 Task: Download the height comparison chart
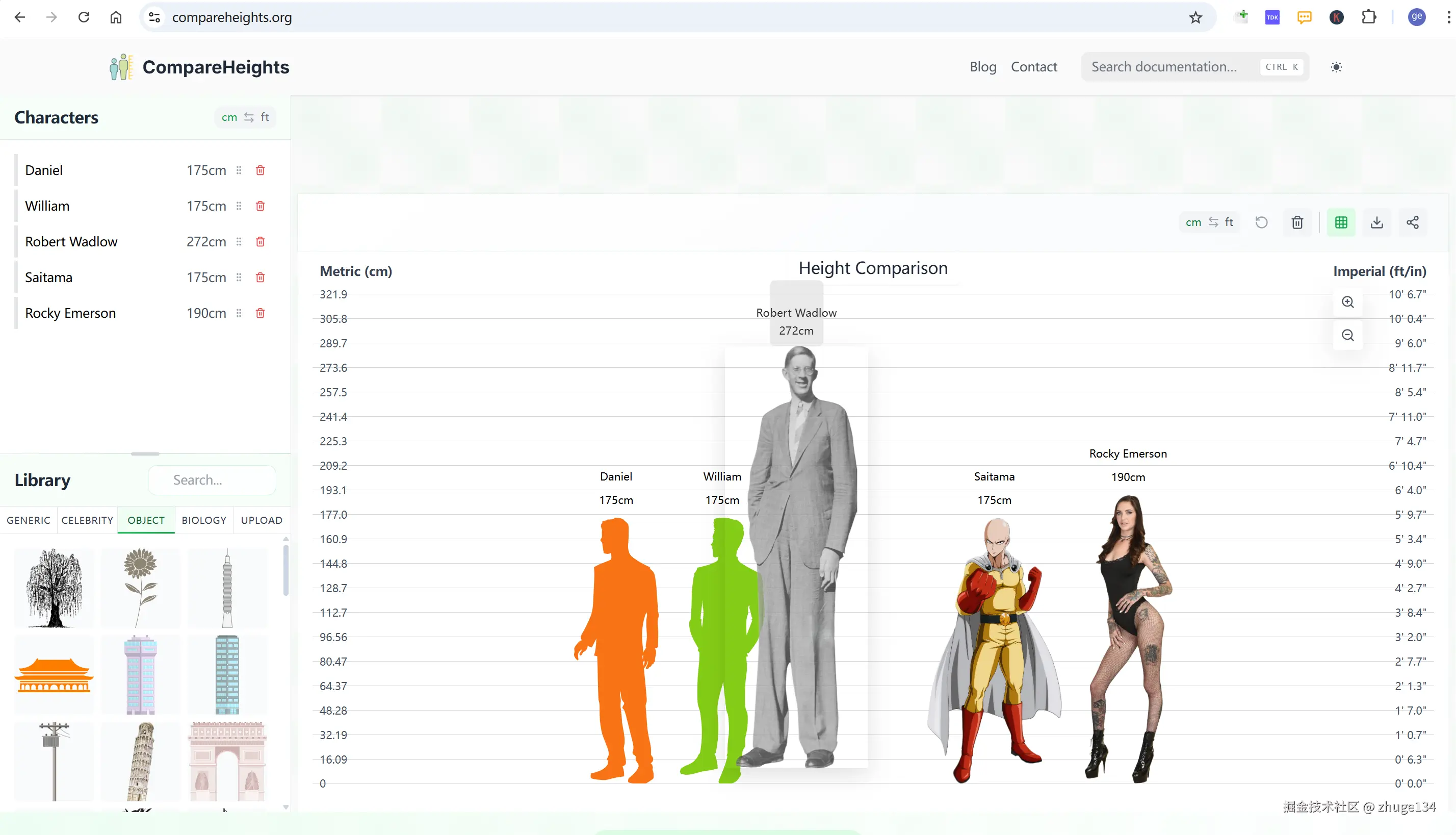1377,222
